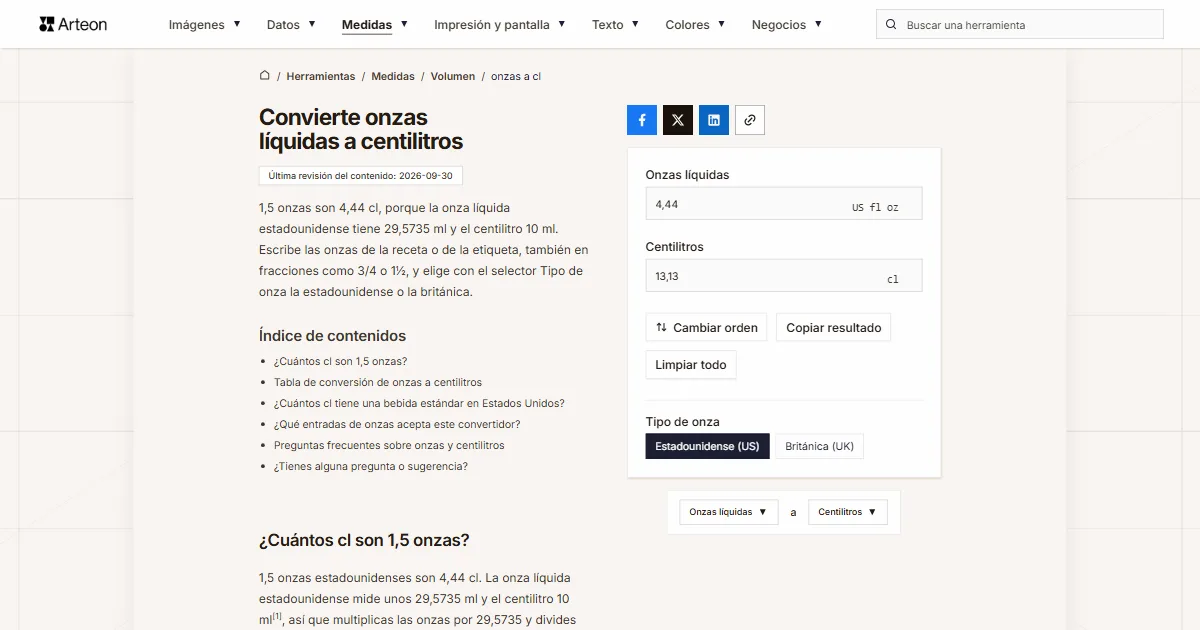Jump to Preguntas frecuentes section

click(x=389, y=446)
